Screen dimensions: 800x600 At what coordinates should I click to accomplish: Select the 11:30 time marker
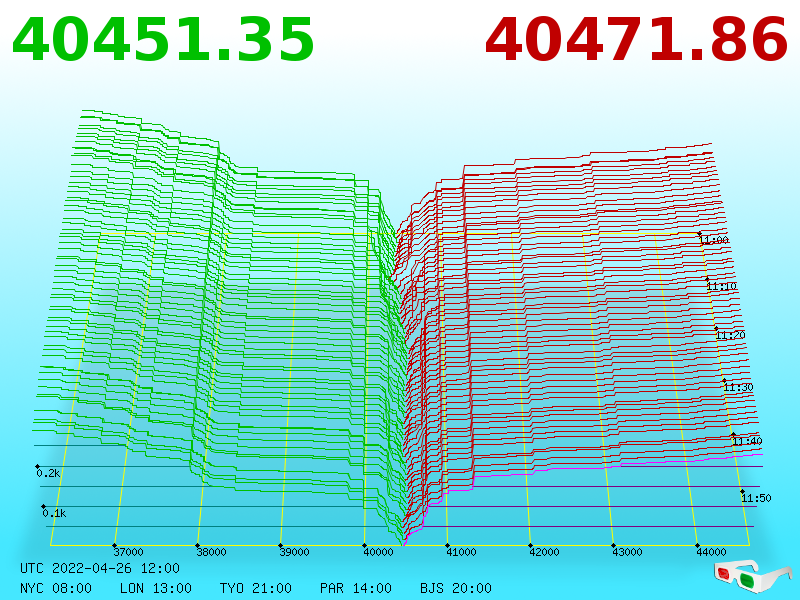pos(738,387)
